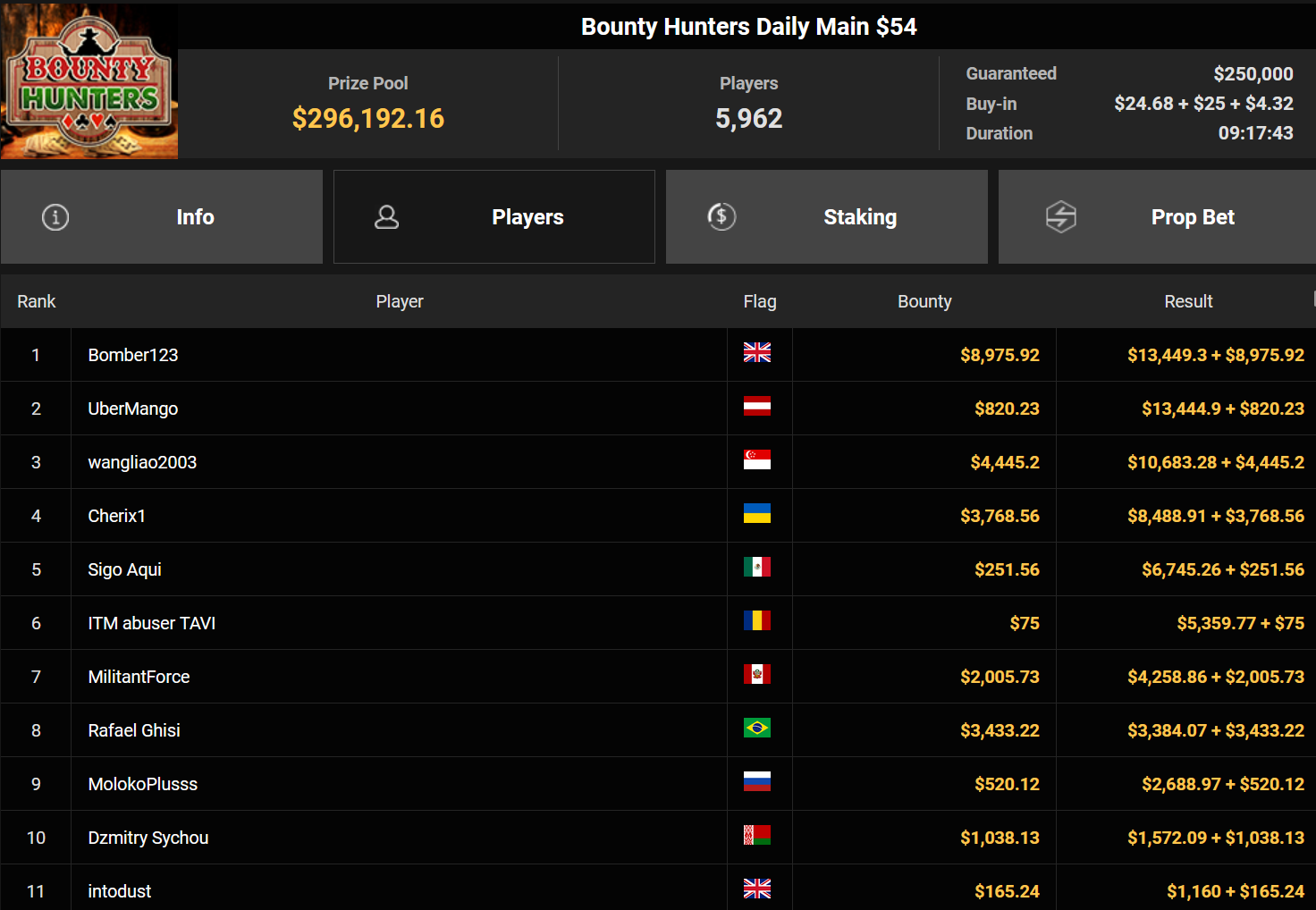Click the Result column header

pos(1188,302)
